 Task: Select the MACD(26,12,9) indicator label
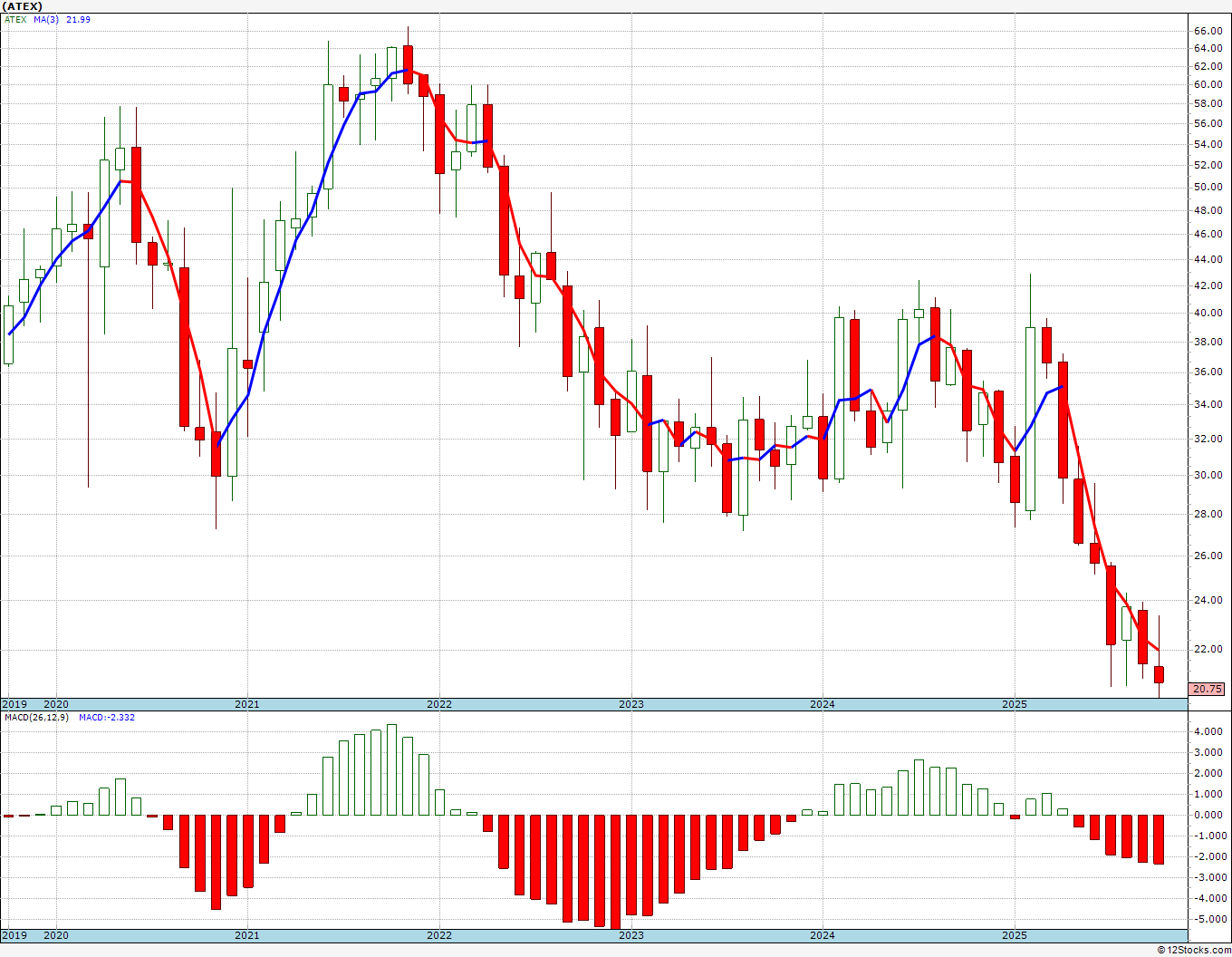click(x=36, y=717)
